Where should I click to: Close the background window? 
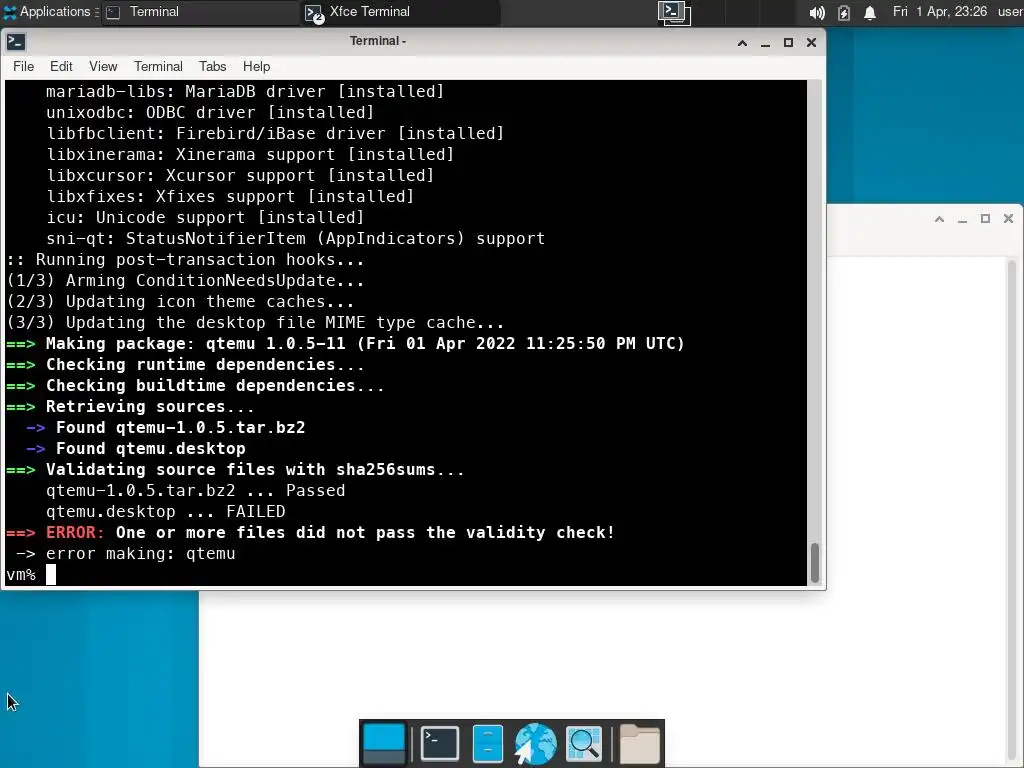coord(1008,219)
